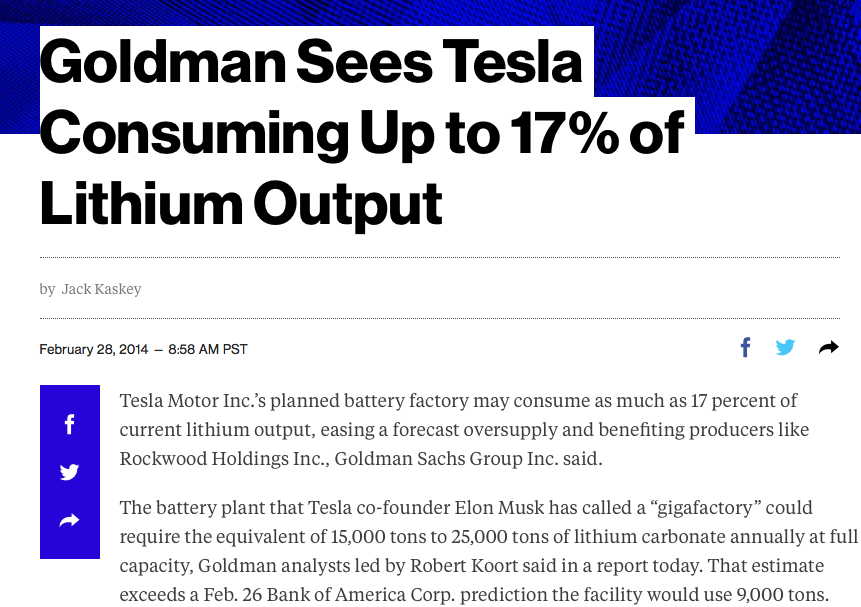Open more share options via sidebar arrow icon
The height and width of the screenshot is (607, 861).
[69, 520]
